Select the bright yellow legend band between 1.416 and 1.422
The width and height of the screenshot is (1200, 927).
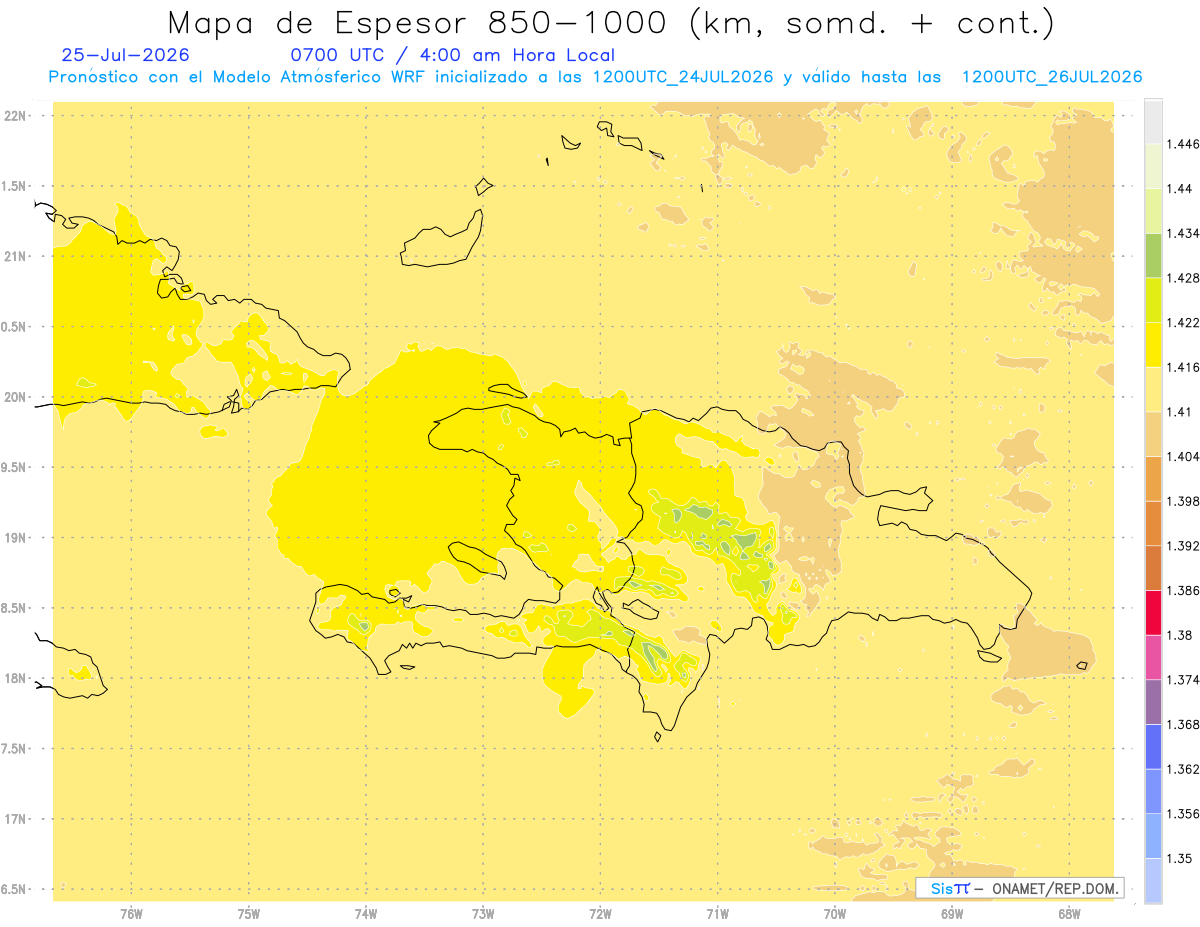(x=1153, y=344)
